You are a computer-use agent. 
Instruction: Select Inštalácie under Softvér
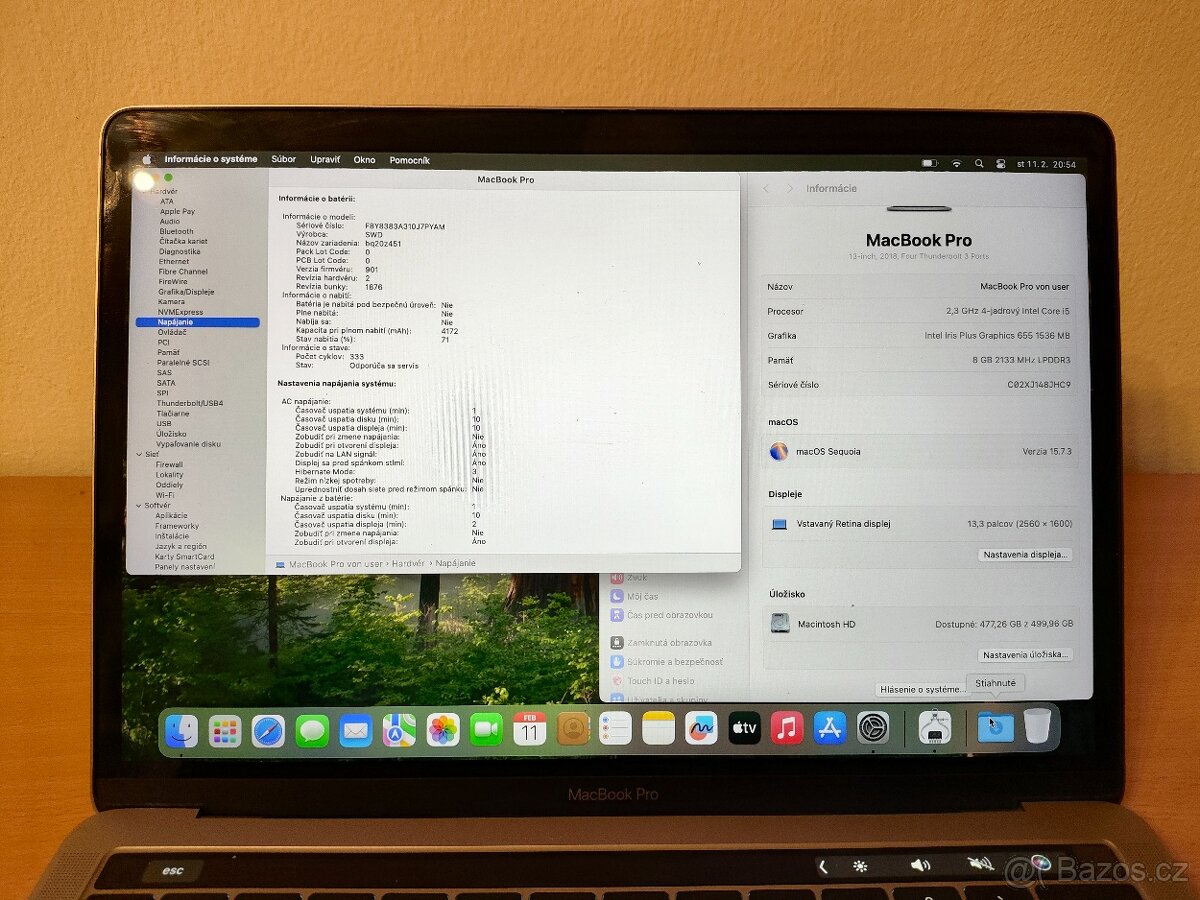tap(172, 536)
